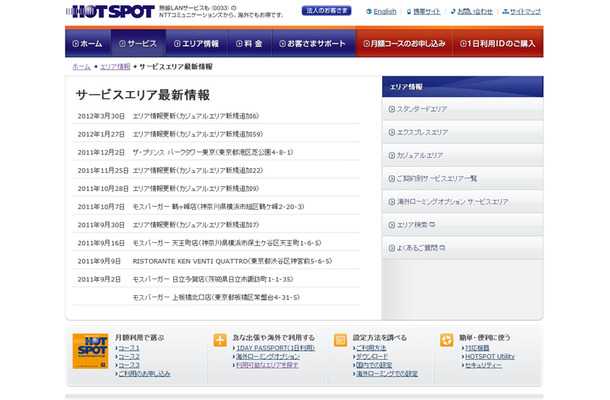Click モスバーガー 天王町店 entry

click(227, 243)
